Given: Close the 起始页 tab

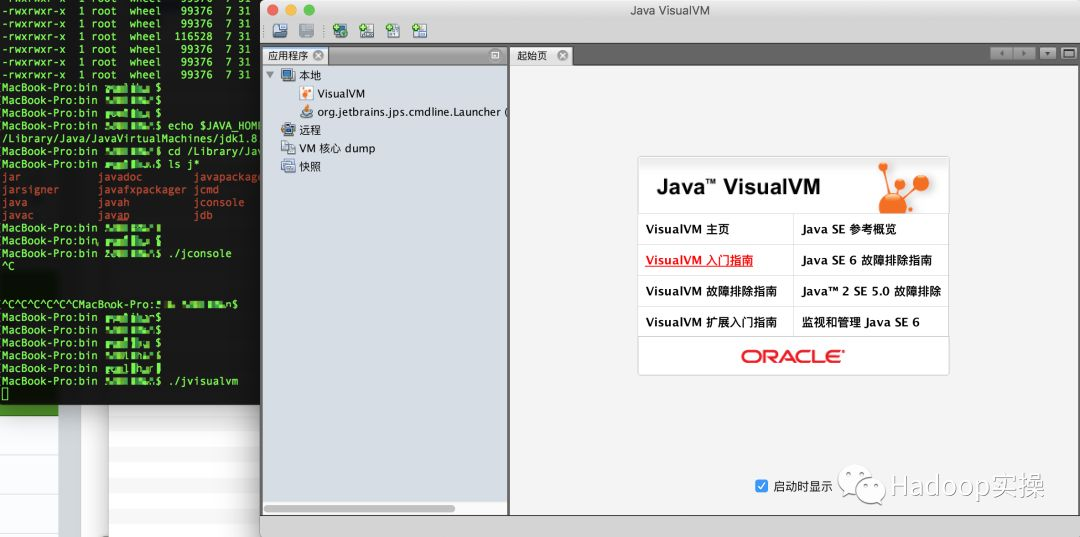Looking at the screenshot, I should click(x=563, y=56).
